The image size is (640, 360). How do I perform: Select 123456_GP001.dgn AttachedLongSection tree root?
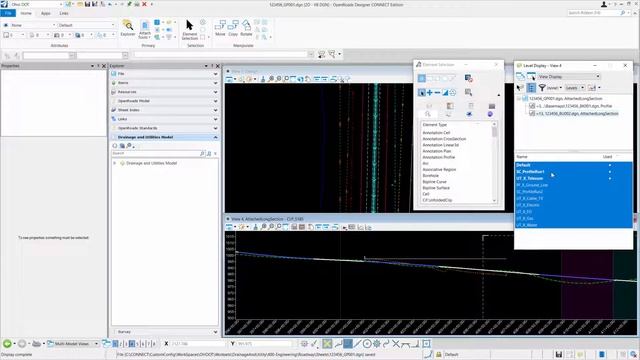click(565, 98)
